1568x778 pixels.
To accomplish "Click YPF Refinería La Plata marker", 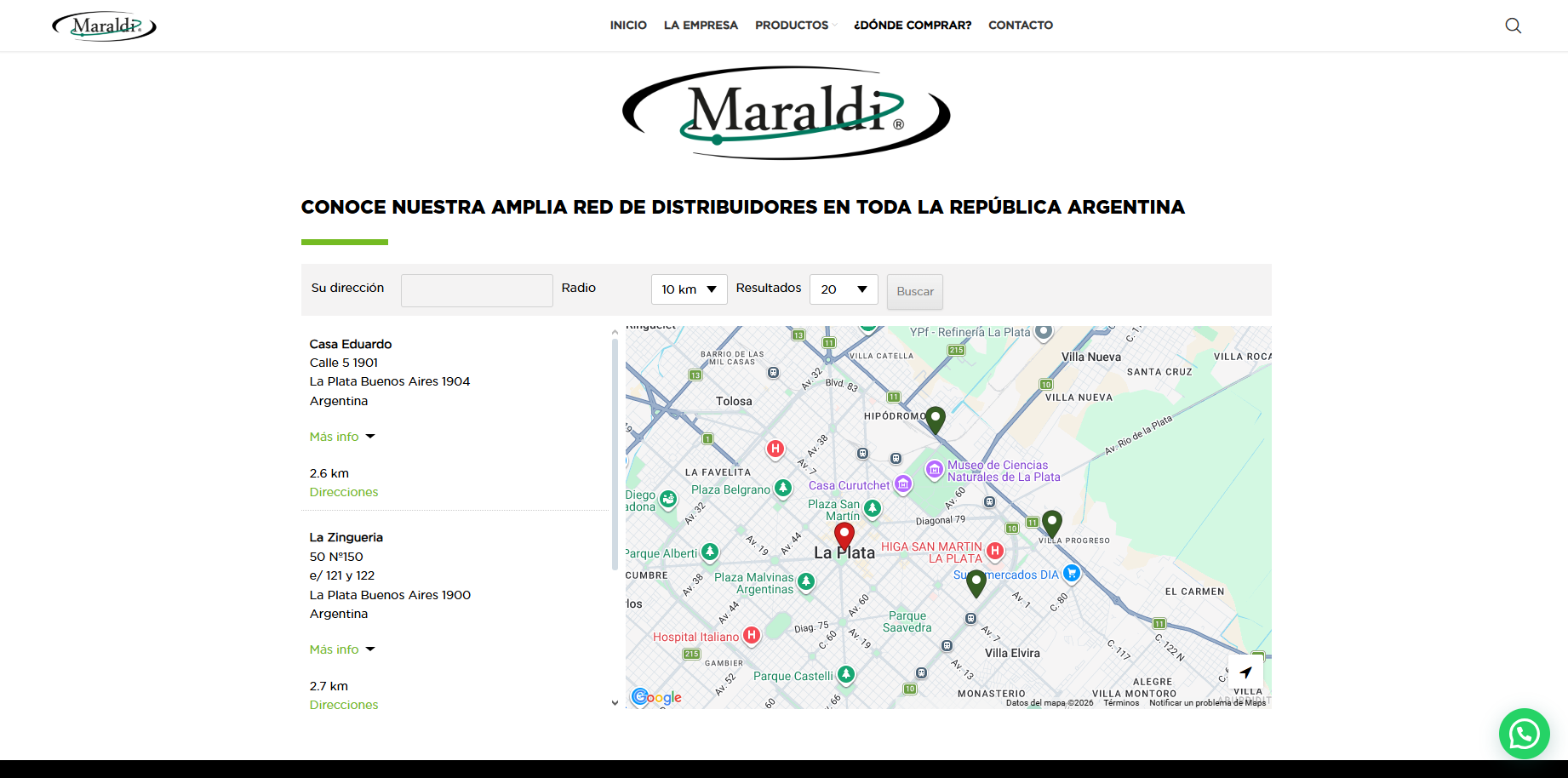I will (1044, 331).
